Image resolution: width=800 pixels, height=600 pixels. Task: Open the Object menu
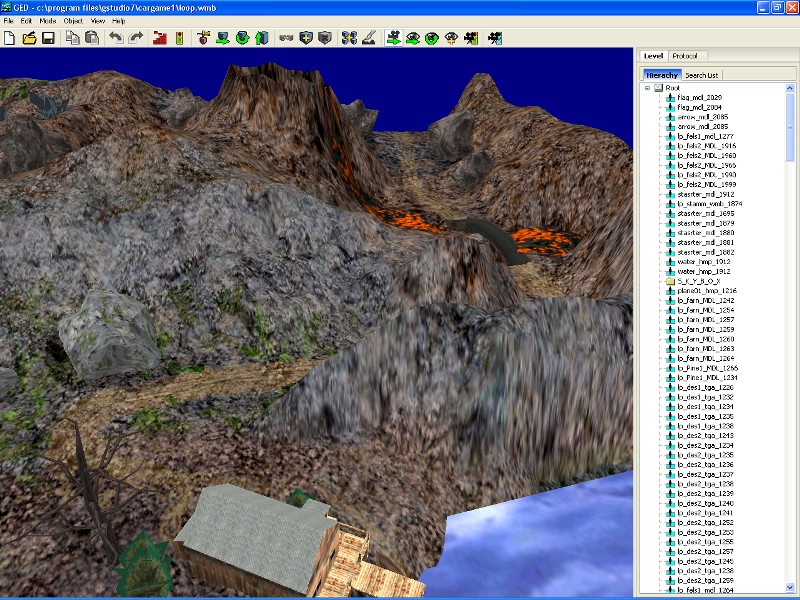click(73, 20)
